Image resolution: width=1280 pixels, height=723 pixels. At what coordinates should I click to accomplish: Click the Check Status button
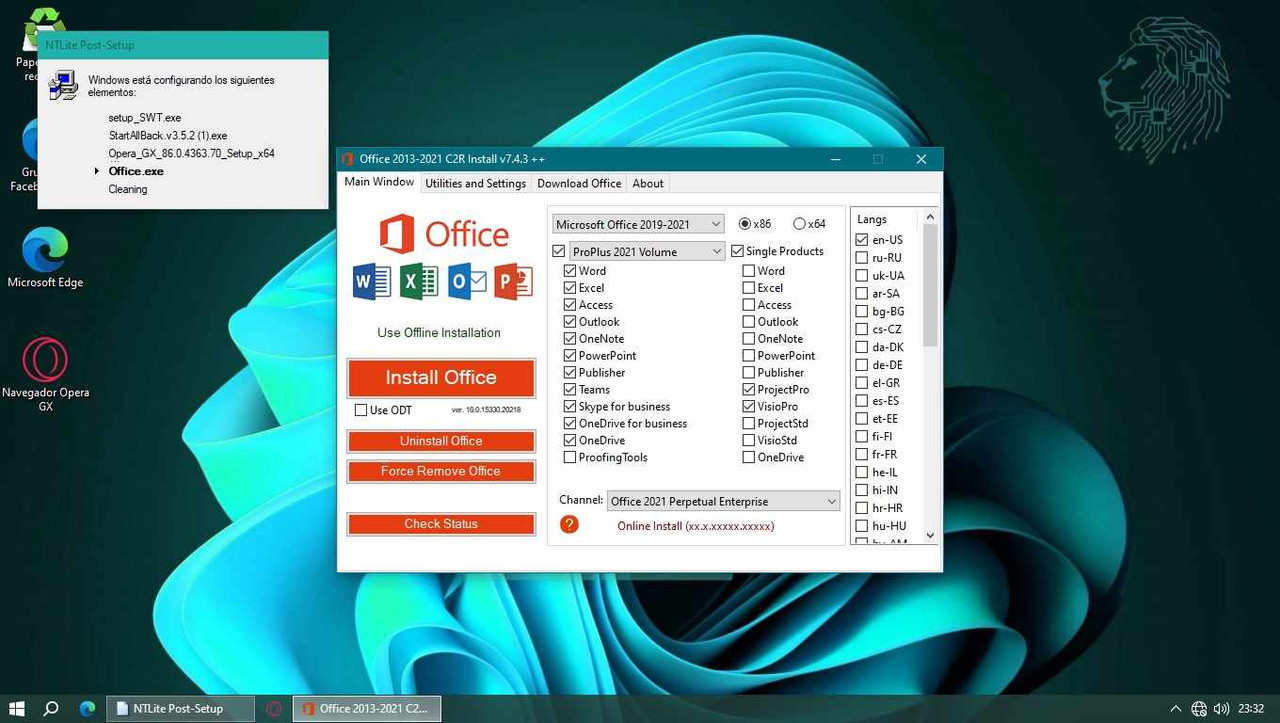441,524
